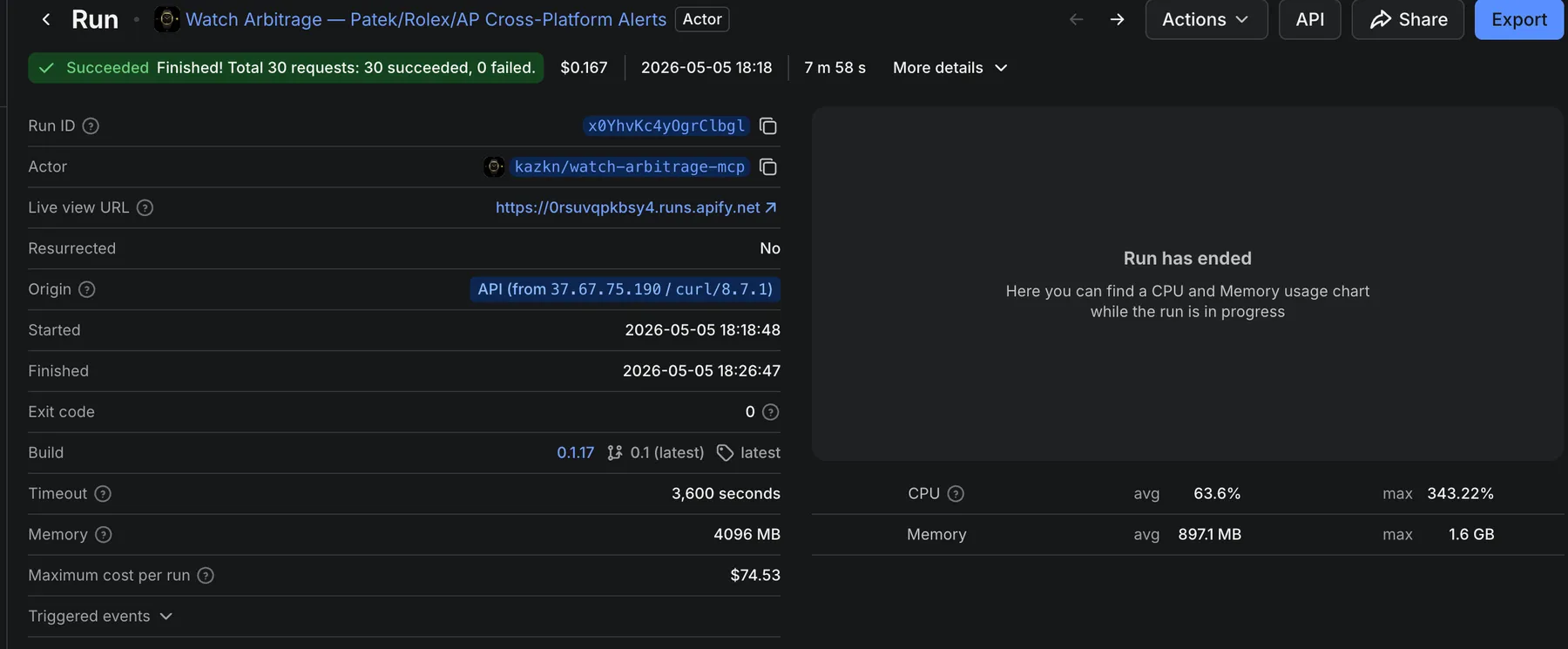Viewport: 1568px width, 649px height.
Task: Open the Actions dropdown menu
Action: click(1206, 19)
